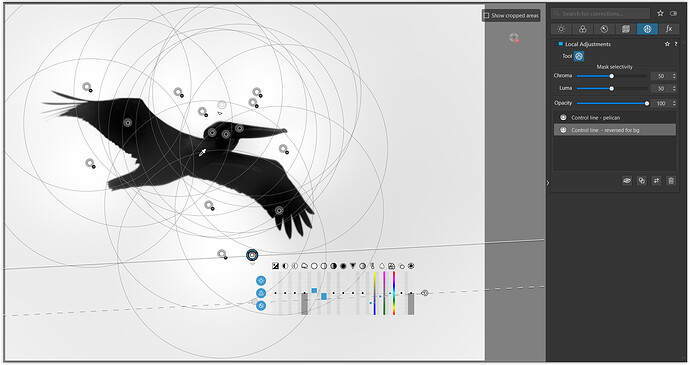The image size is (690, 365).
Task: Click the Microcontrast equalizer icon
Action: pyautogui.click(x=295, y=266)
